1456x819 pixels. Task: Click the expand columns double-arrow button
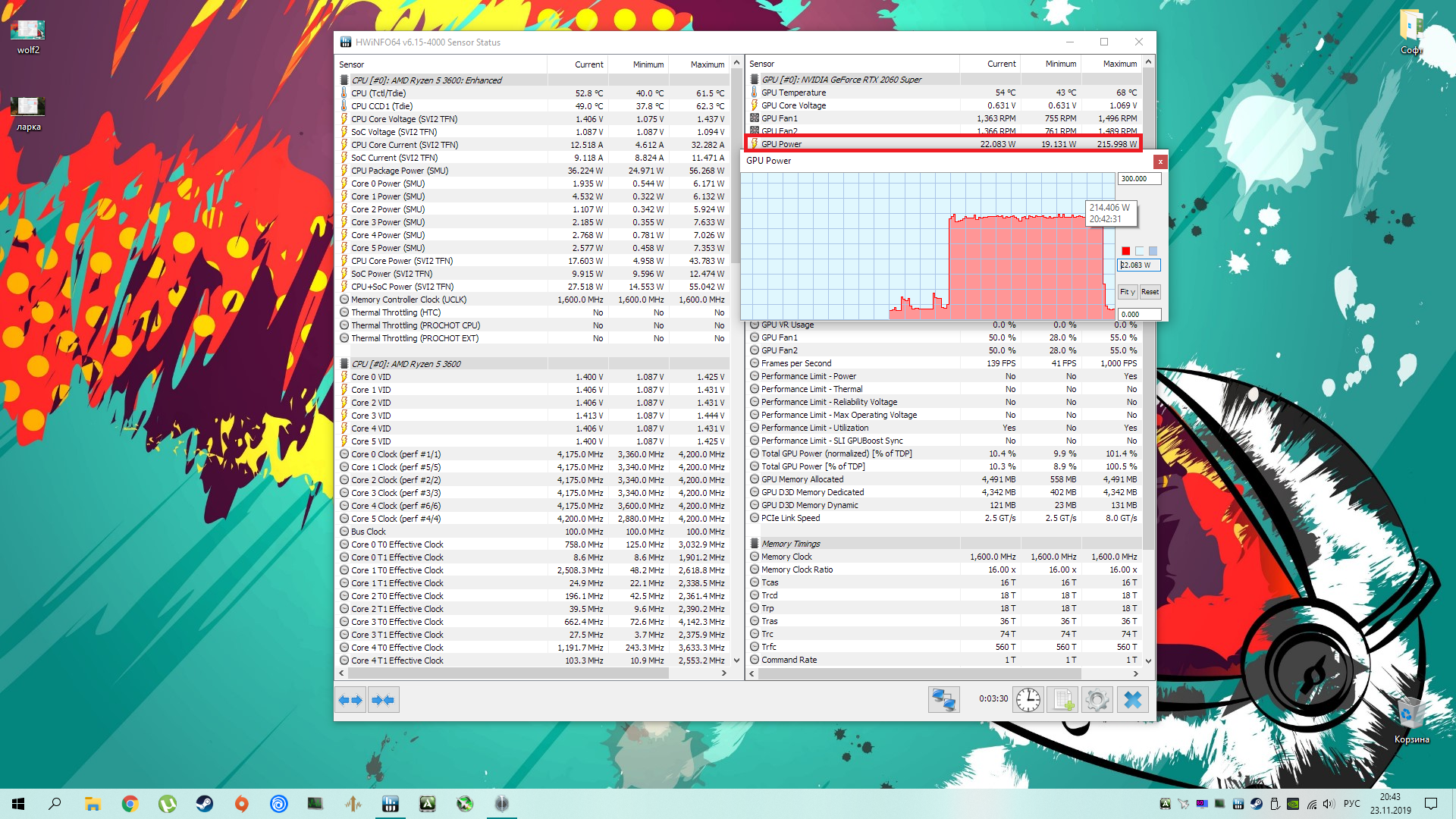pyautogui.click(x=350, y=700)
